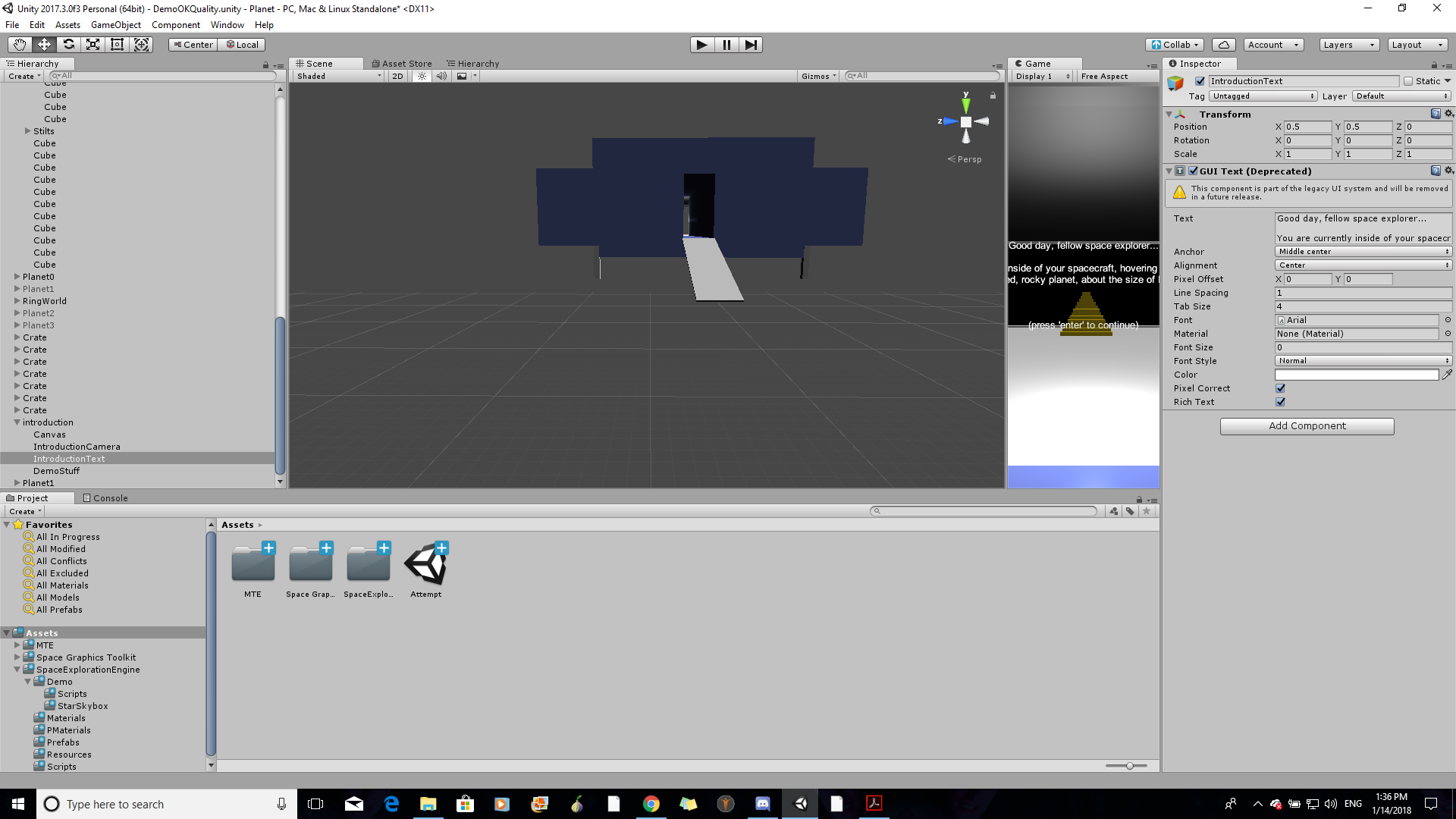Open the Font Style dropdown
1456x819 pixels.
[x=1363, y=361]
